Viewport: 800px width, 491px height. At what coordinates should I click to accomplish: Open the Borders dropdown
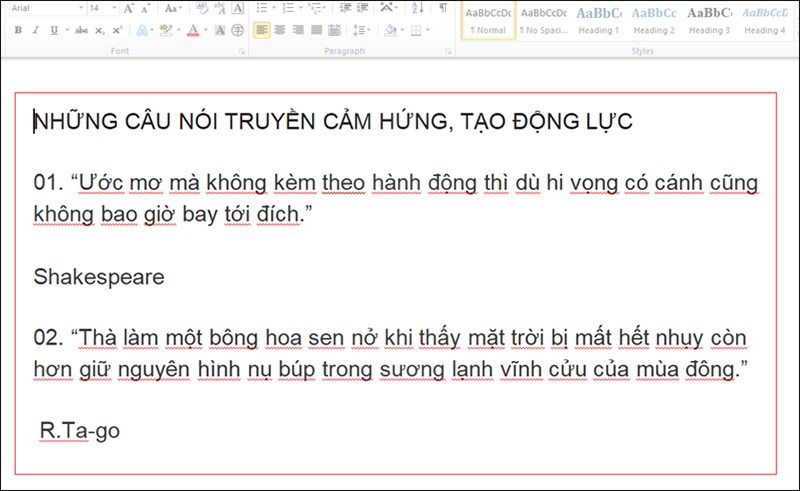(x=427, y=30)
